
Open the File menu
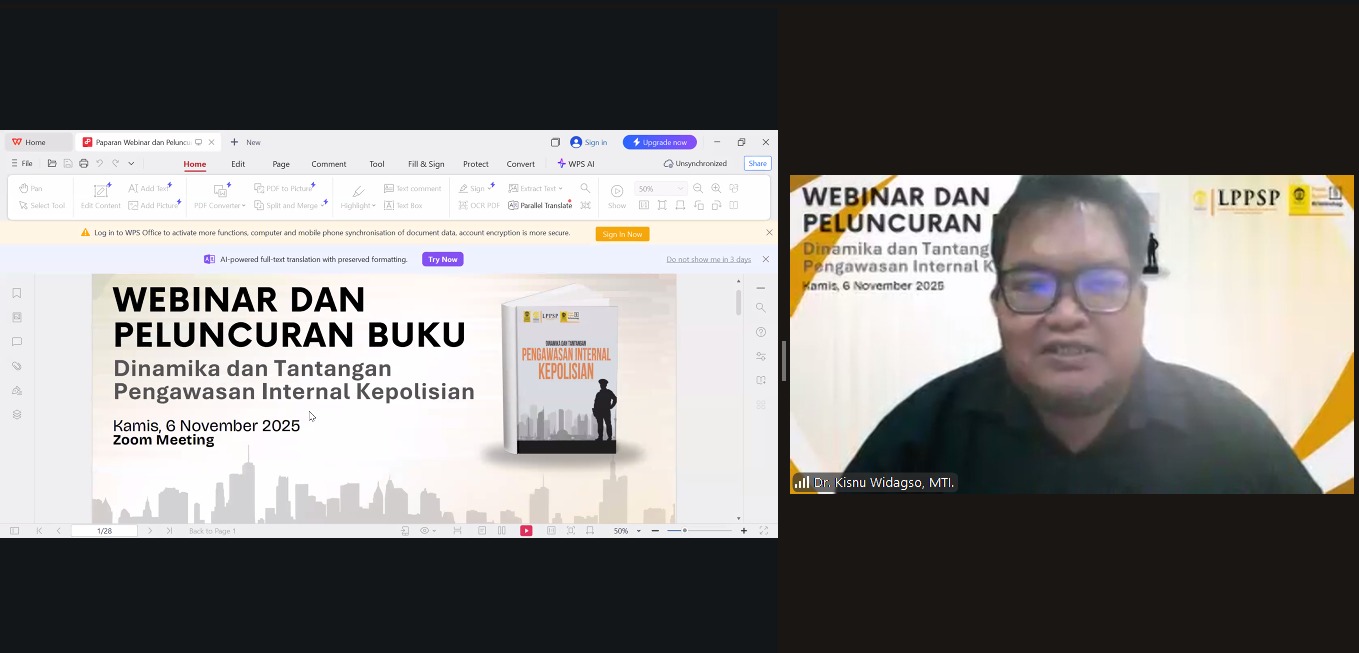(x=22, y=164)
